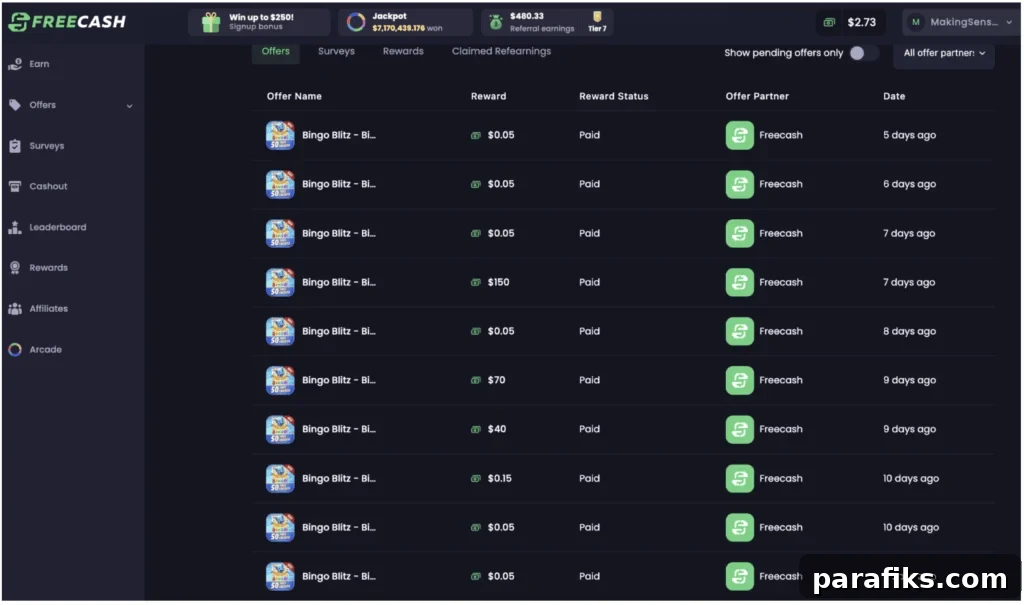Screen dimensions: 1024x605
Task: Toggle Show pending offers only switch
Action: coord(863,53)
